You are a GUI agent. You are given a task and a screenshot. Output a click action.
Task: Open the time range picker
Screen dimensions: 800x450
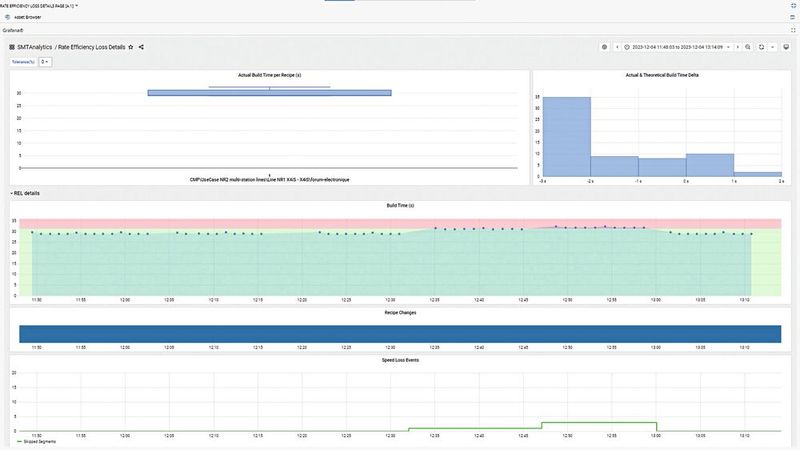coord(677,47)
